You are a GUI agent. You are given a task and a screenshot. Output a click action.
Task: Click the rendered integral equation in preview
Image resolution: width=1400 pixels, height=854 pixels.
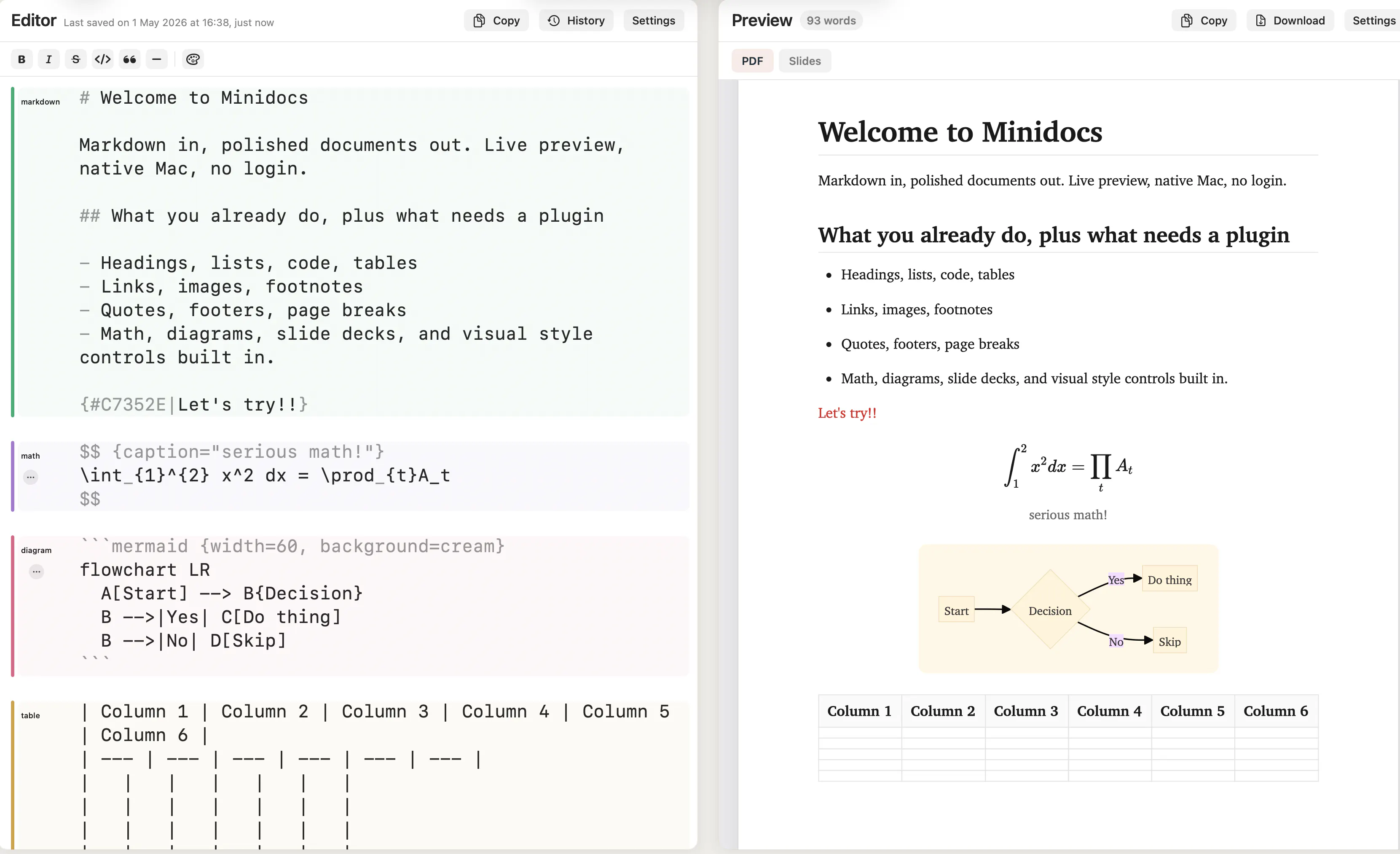point(1068,467)
